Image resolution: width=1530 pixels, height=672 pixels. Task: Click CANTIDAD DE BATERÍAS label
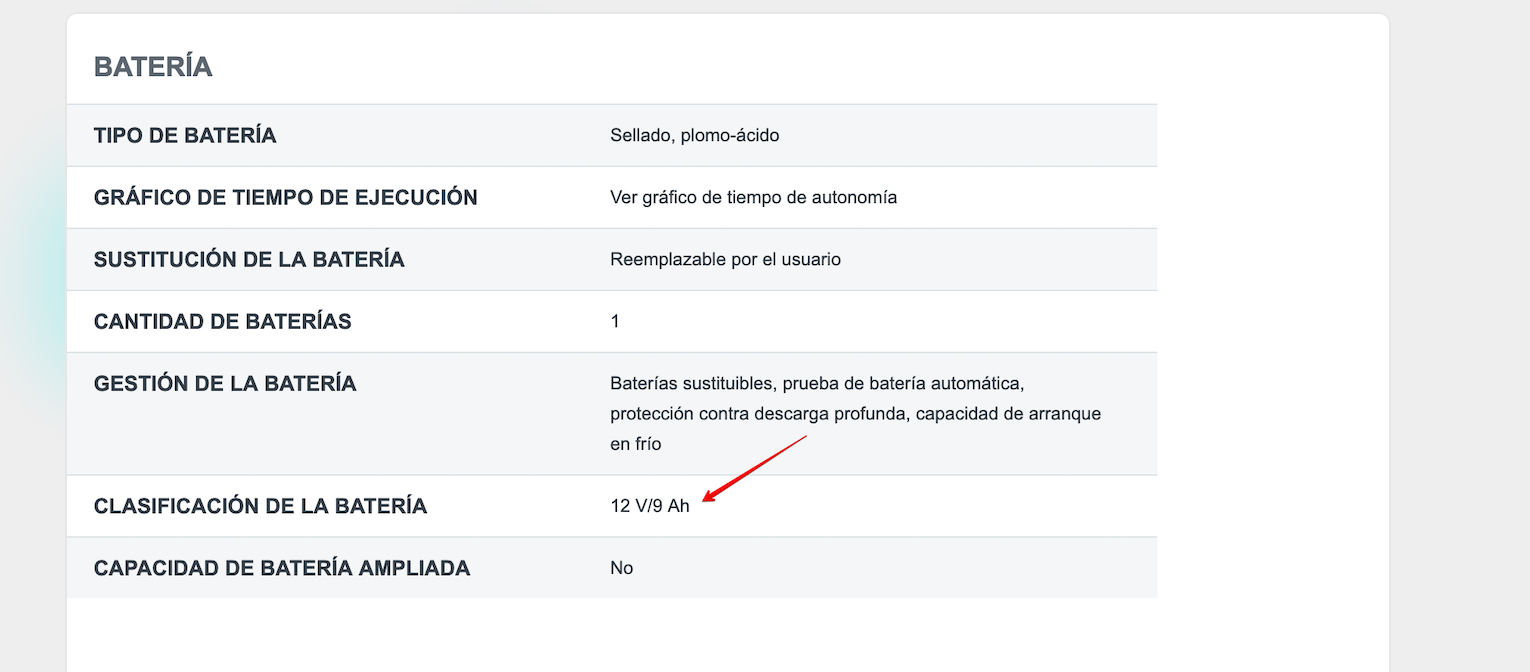pyautogui.click(x=222, y=322)
